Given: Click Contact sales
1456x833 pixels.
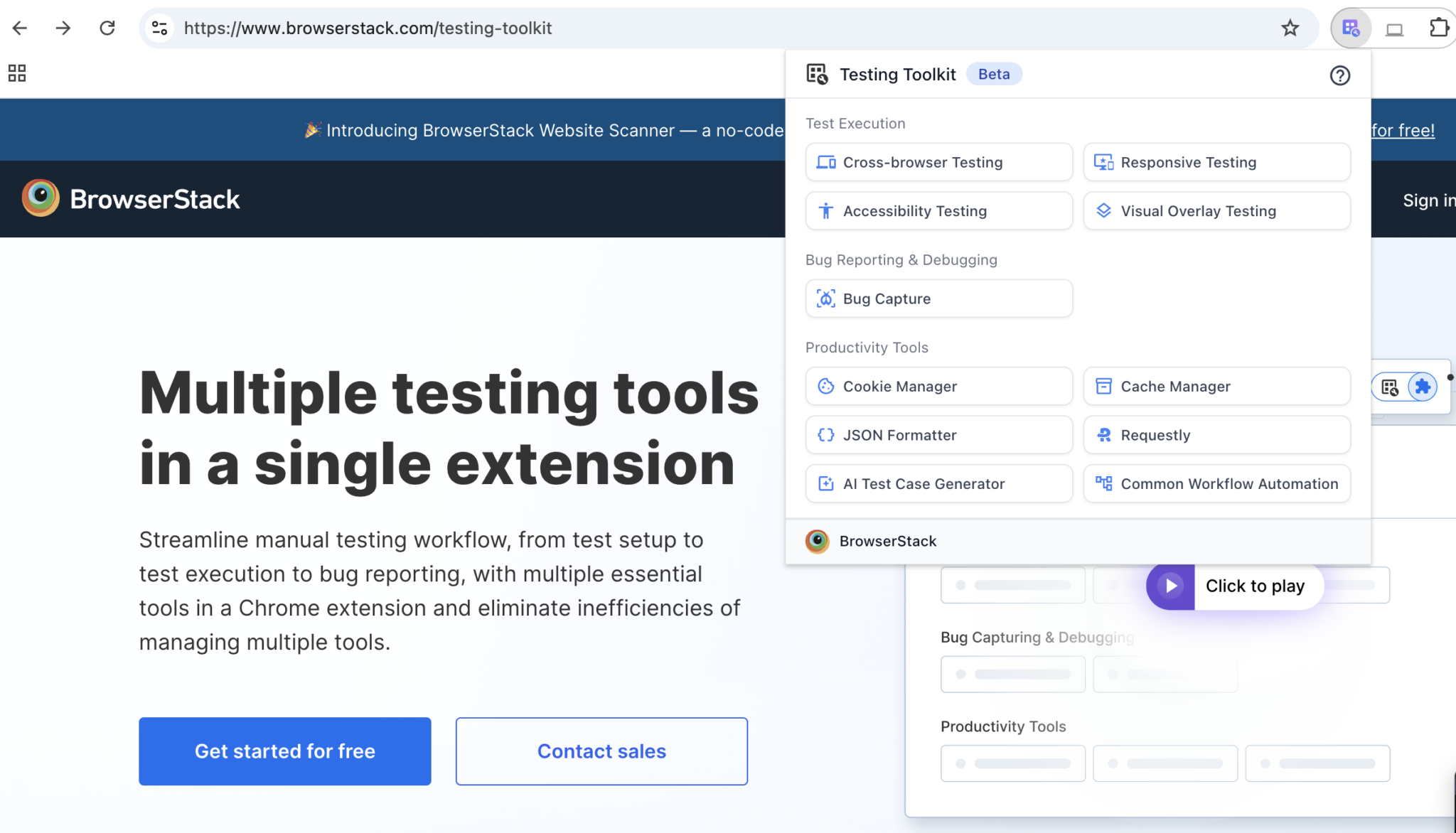Looking at the screenshot, I should click(601, 751).
